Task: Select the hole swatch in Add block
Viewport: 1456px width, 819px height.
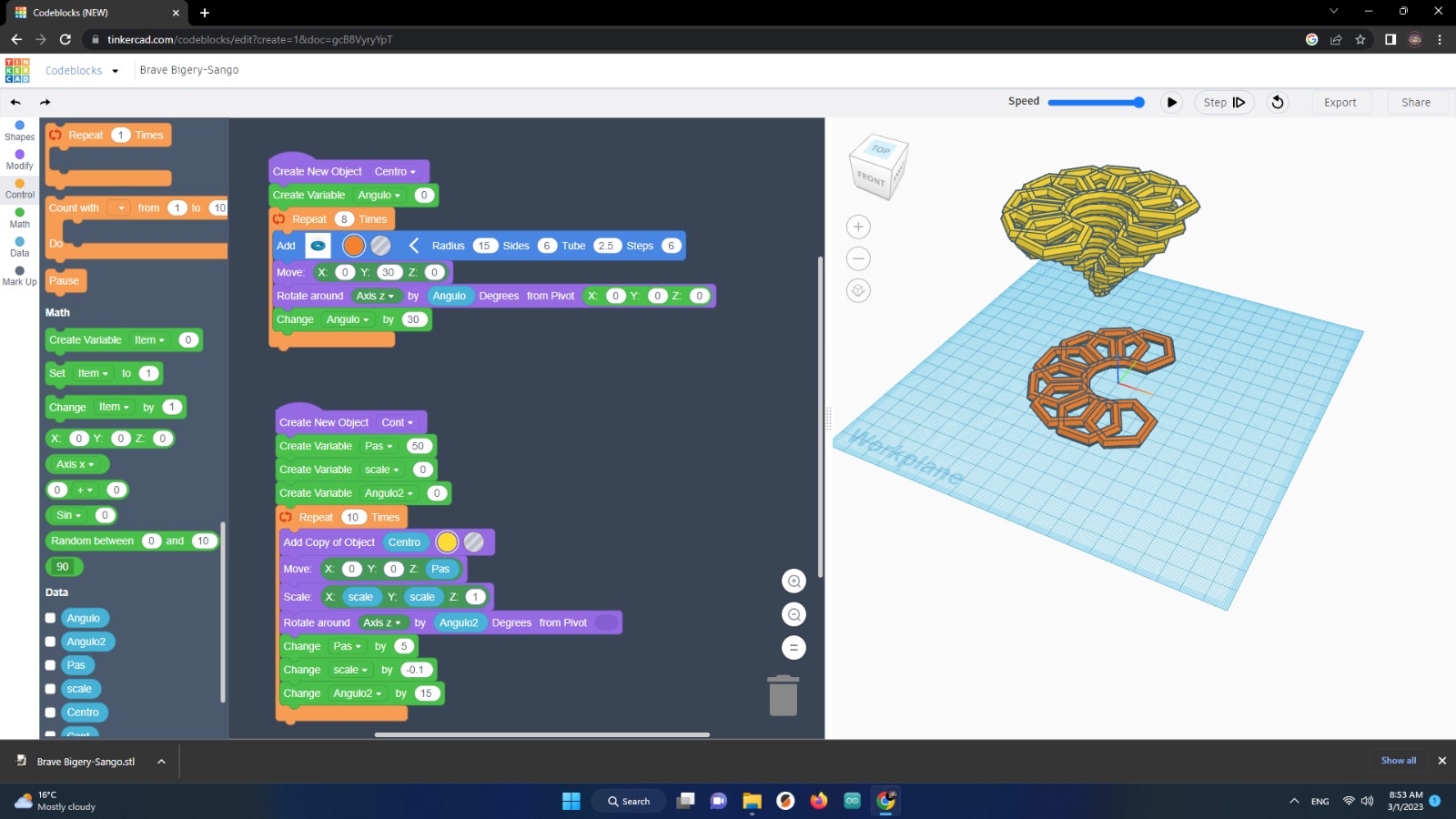Action: [381, 246]
